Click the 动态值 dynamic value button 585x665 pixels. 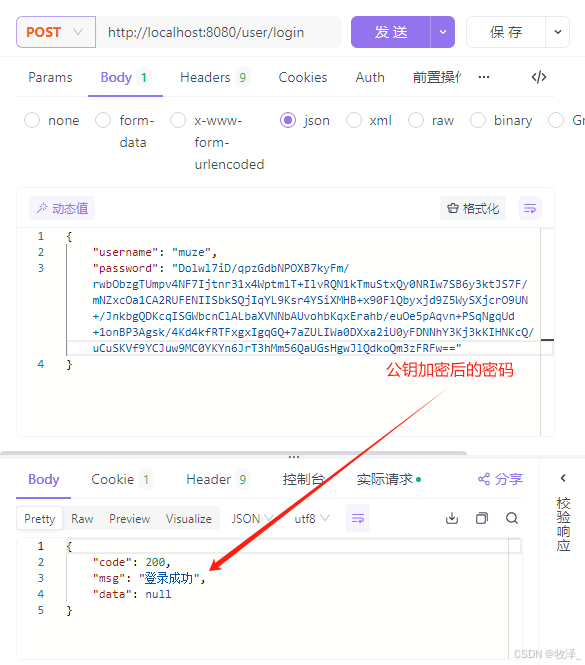(x=62, y=208)
